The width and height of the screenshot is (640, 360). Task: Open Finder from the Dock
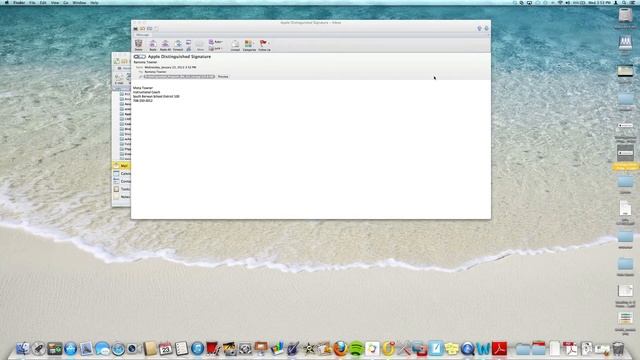pyautogui.click(x=23, y=349)
